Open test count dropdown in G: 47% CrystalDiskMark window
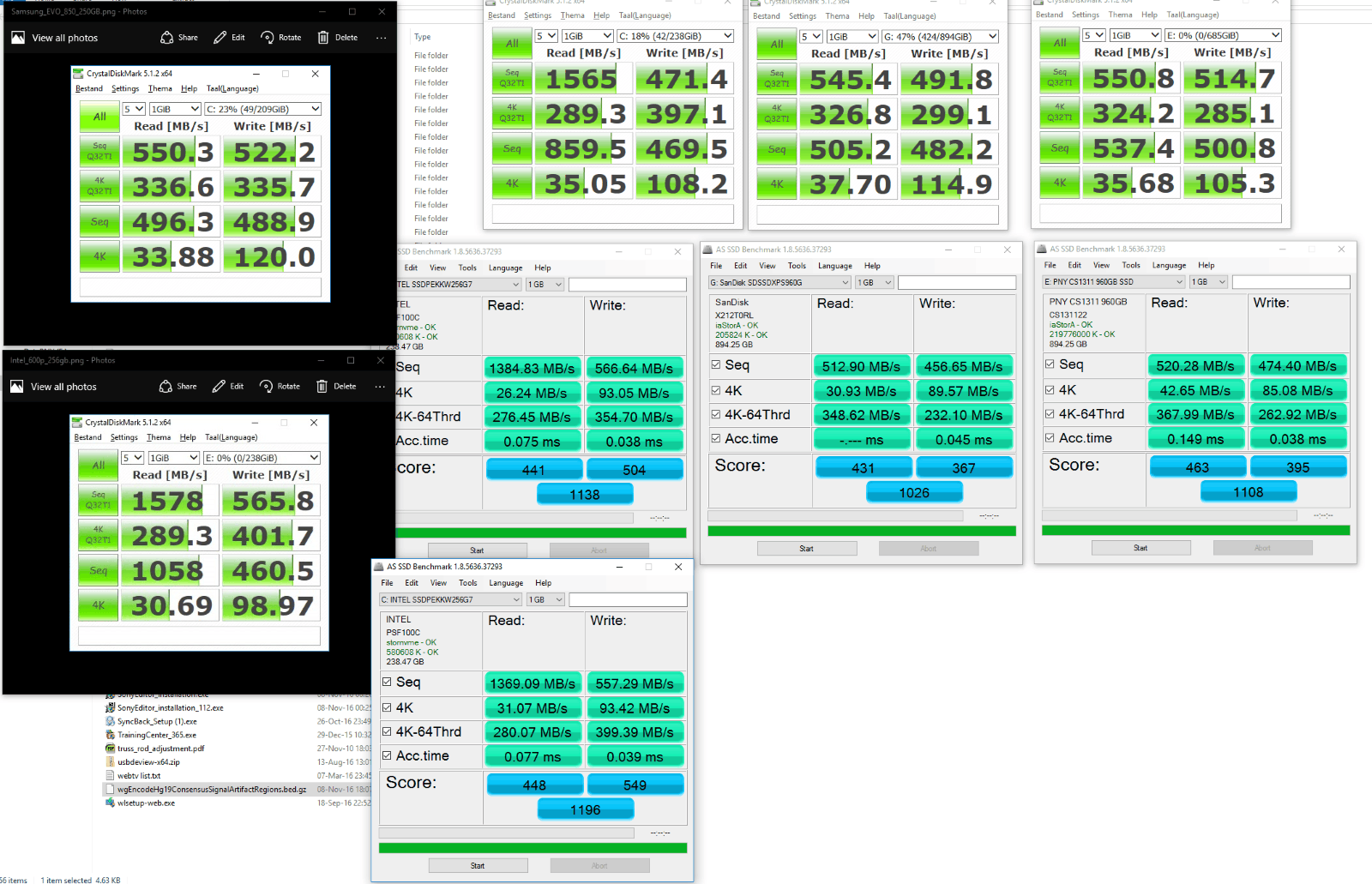The width and height of the screenshot is (1372, 884). click(x=811, y=37)
